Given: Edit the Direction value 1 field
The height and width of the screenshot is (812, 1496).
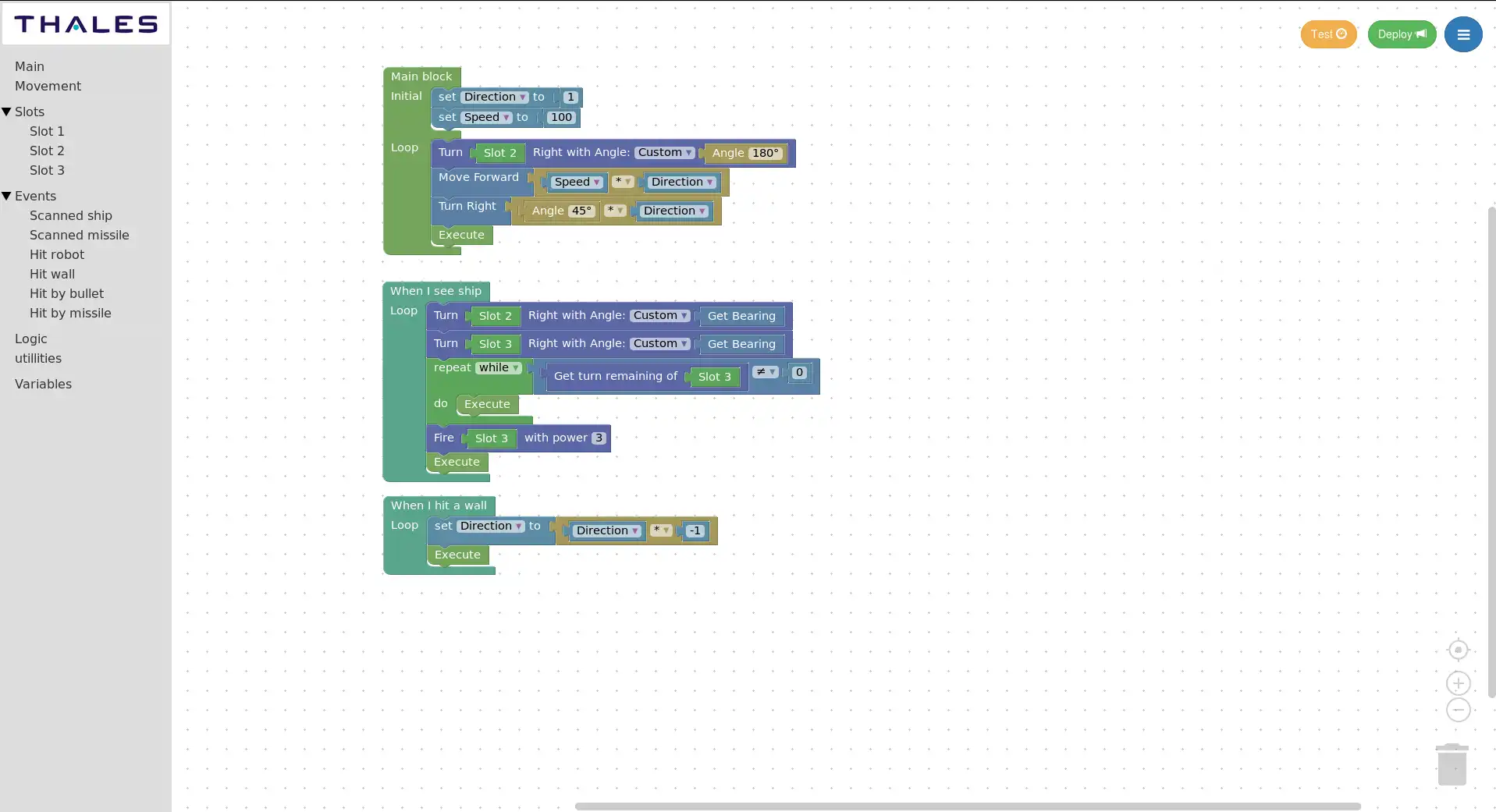Looking at the screenshot, I should [570, 97].
